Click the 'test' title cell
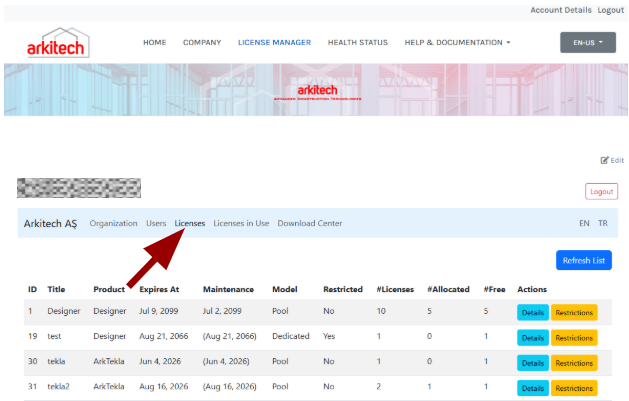Image resolution: width=629 pixels, height=401 pixels. pyautogui.click(x=54, y=336)
